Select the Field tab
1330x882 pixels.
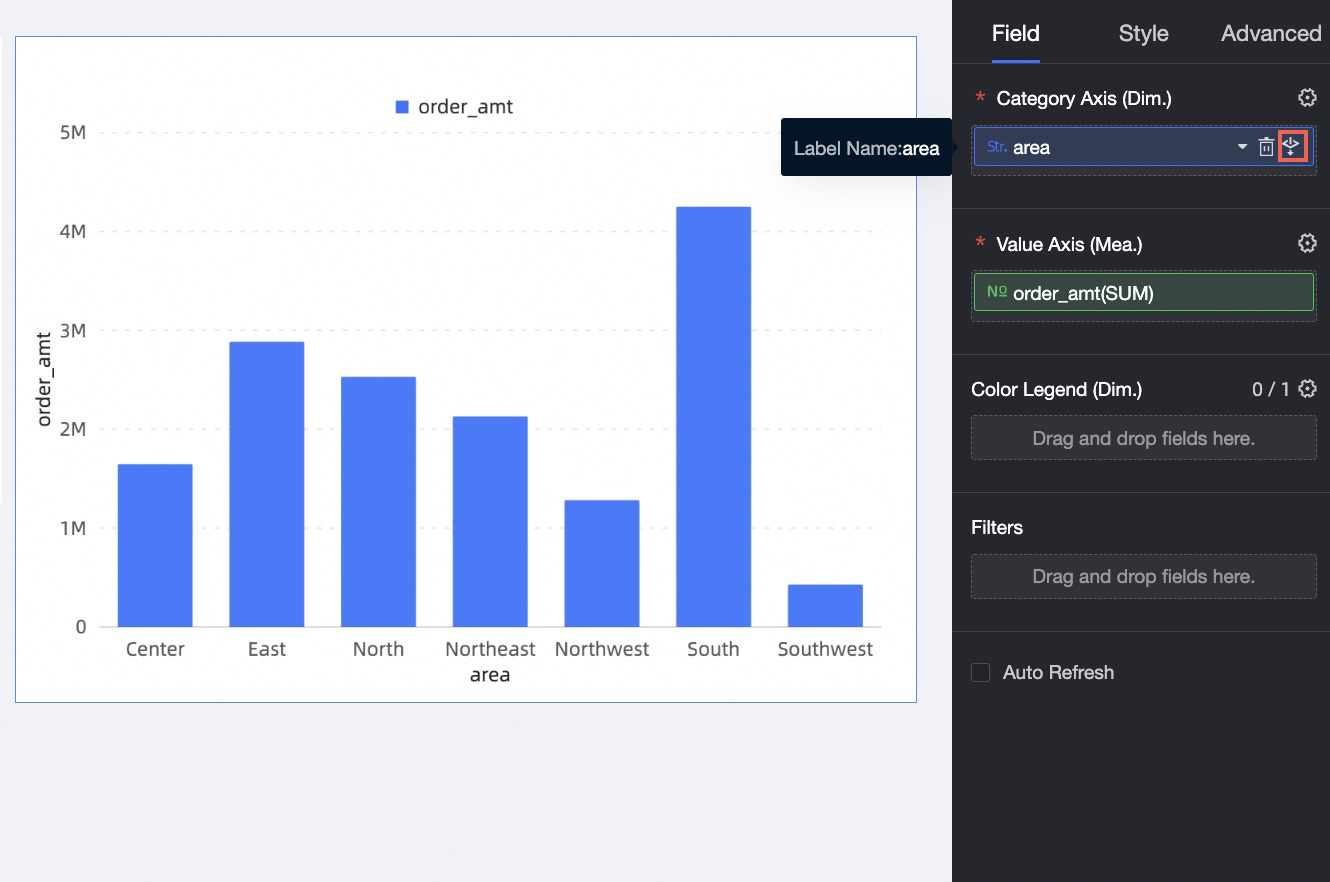(1015, 33)
